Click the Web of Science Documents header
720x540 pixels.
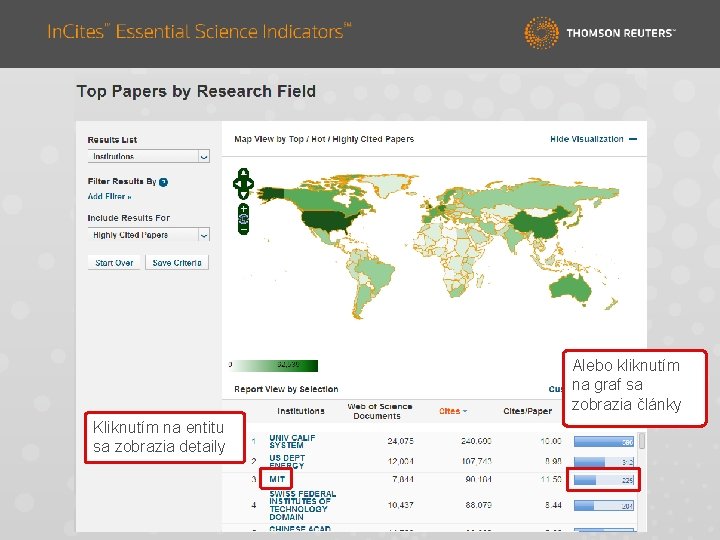tap(379, 411)
